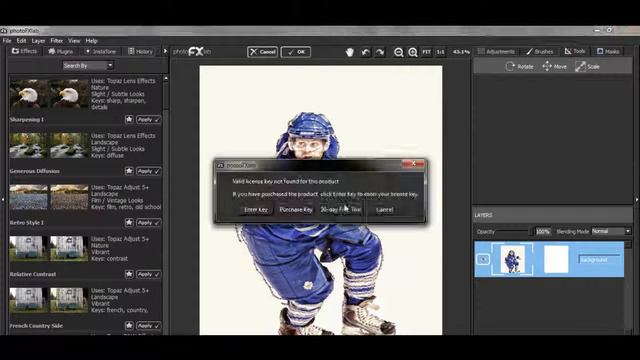The height and width of the screenshot is (360, 640).
Task: Favorite the Generous Diffusion effect
Action: (129, 171)
